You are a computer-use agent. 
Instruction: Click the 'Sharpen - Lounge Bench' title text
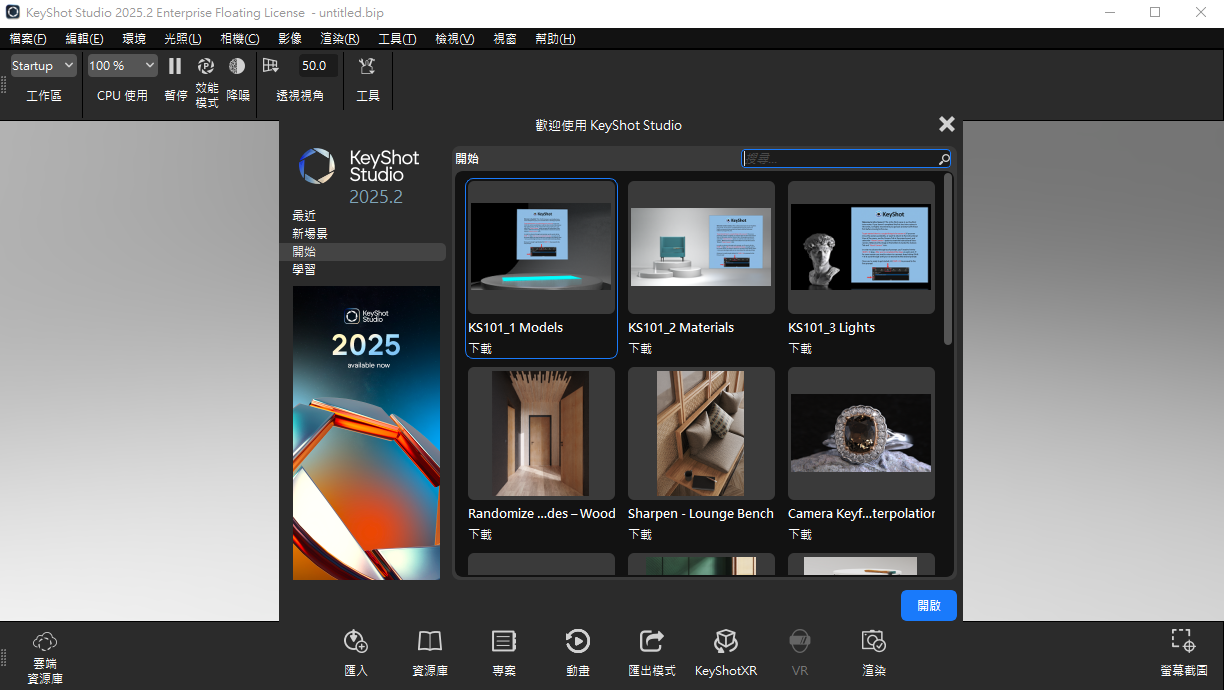point(701,514)
